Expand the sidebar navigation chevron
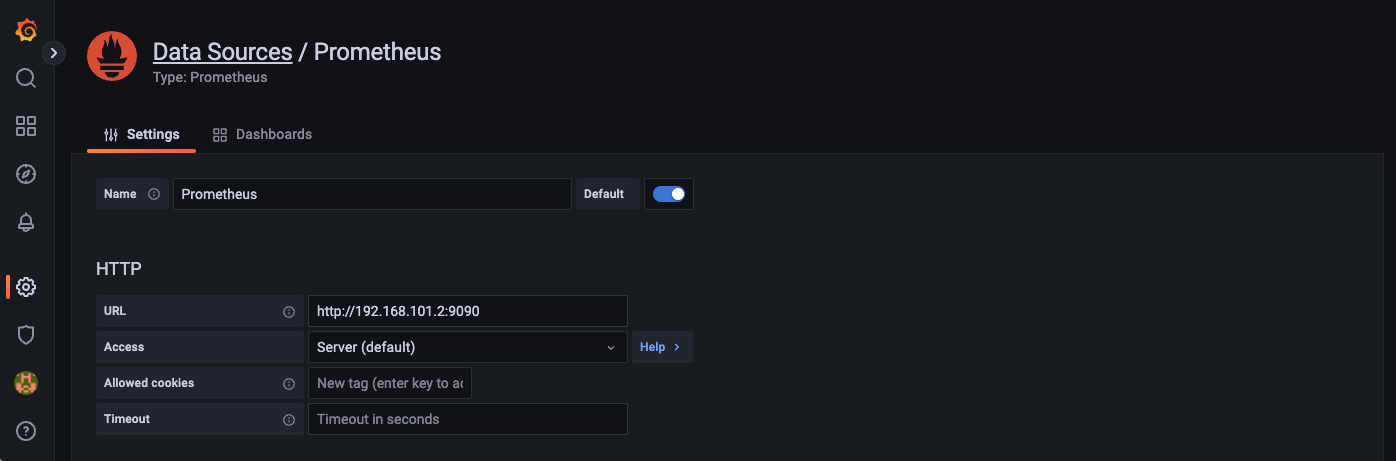 (54, 53)
